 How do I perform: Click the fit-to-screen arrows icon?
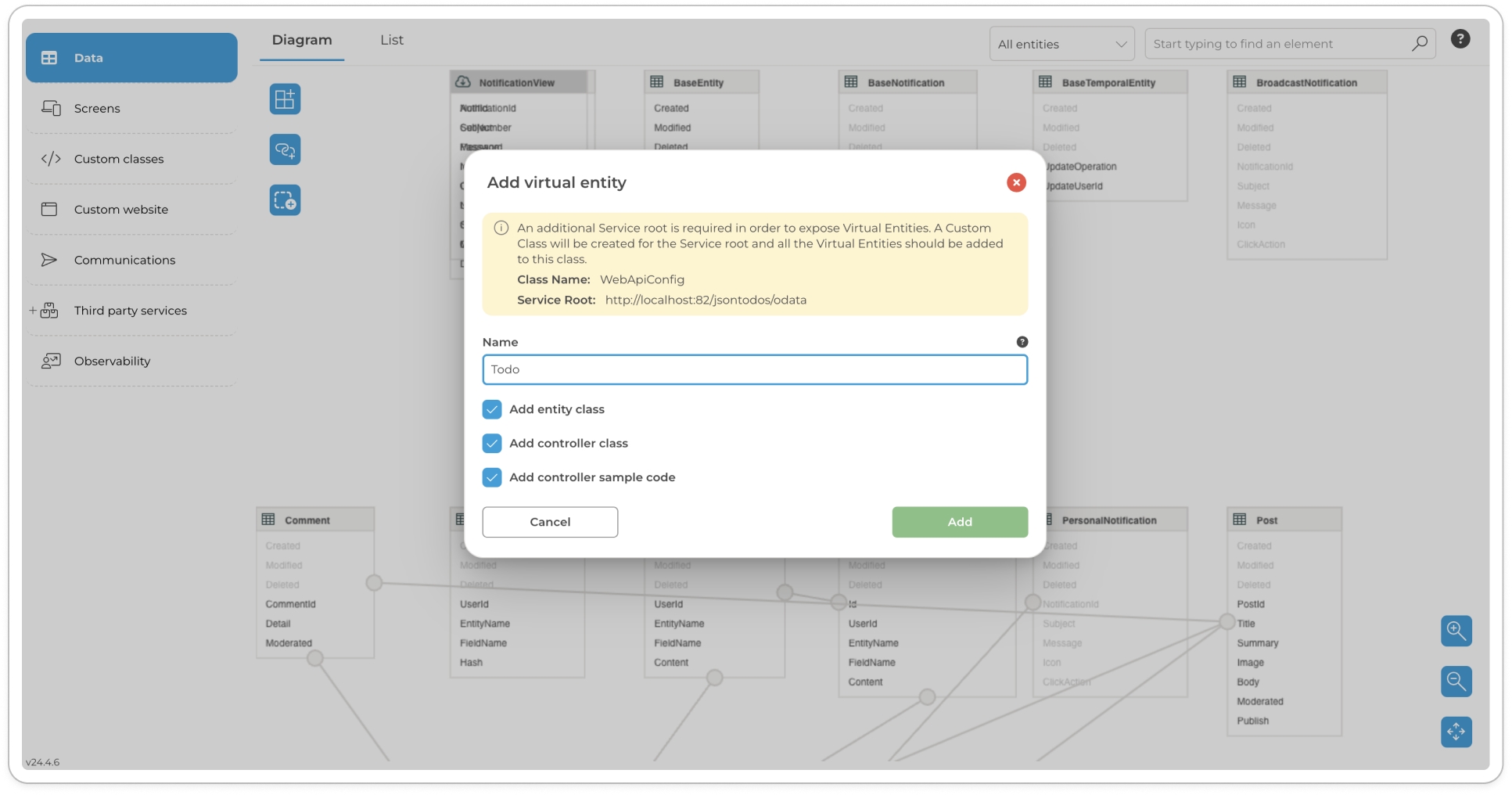coord(1456,732)
